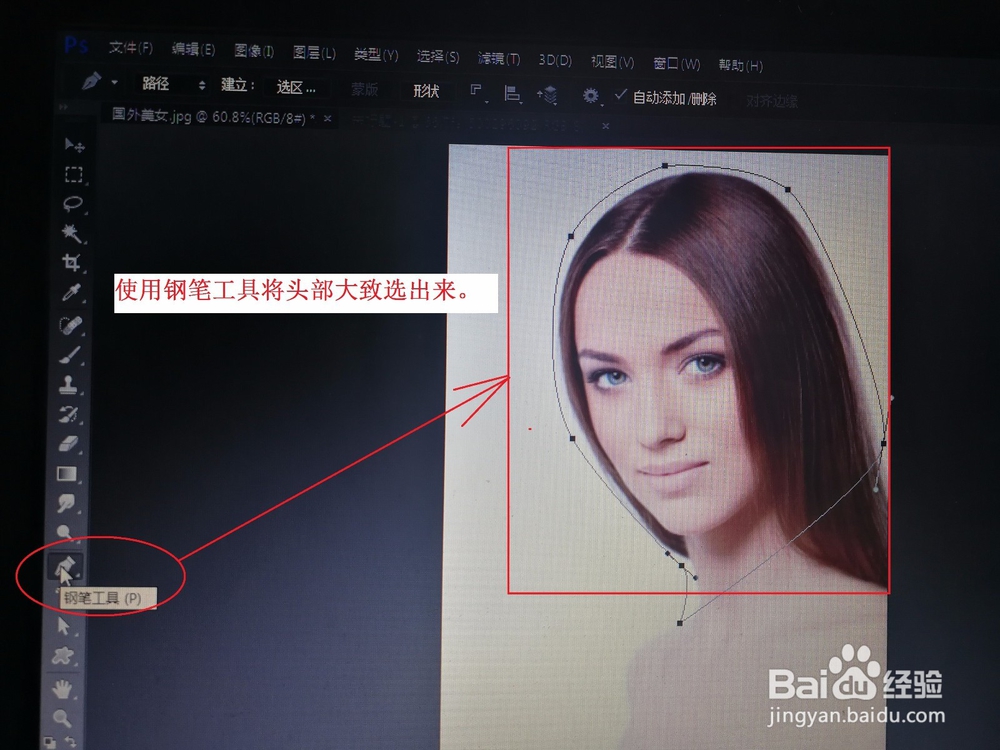Open the 路径 tool mode dropdown
This screenshot has height=750, width=1000.
tap(172, 84)
